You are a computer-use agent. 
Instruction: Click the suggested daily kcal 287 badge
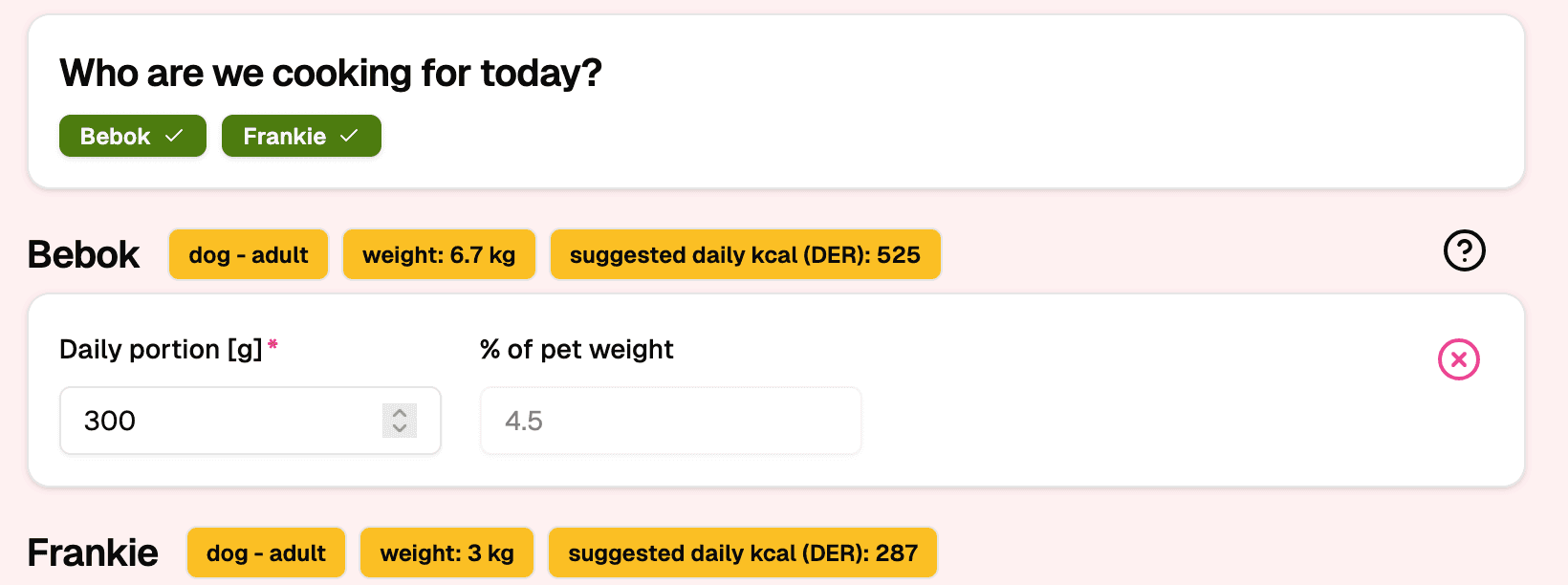743,552
